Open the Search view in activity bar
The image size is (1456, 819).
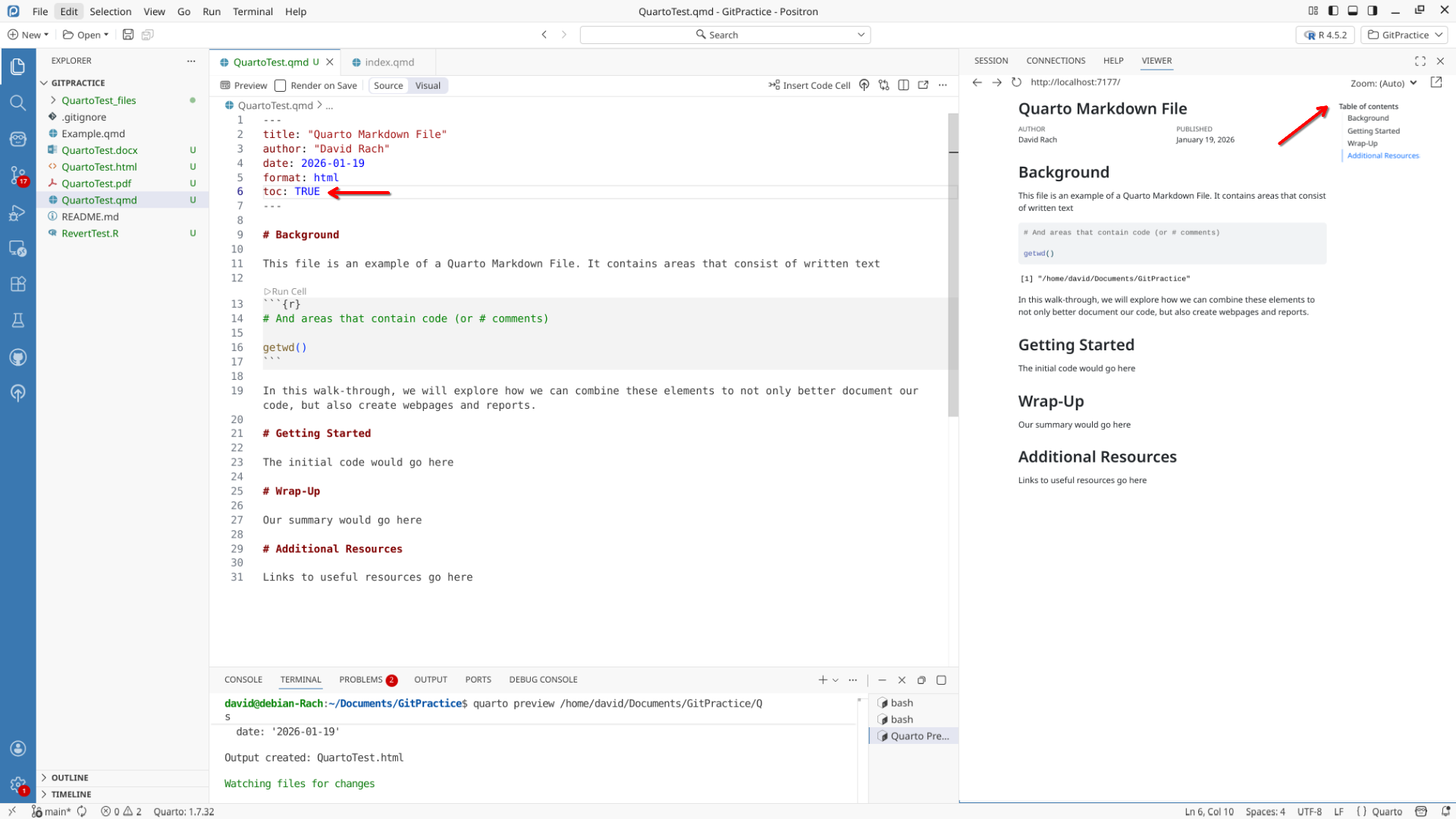click(x=18, y=102)
